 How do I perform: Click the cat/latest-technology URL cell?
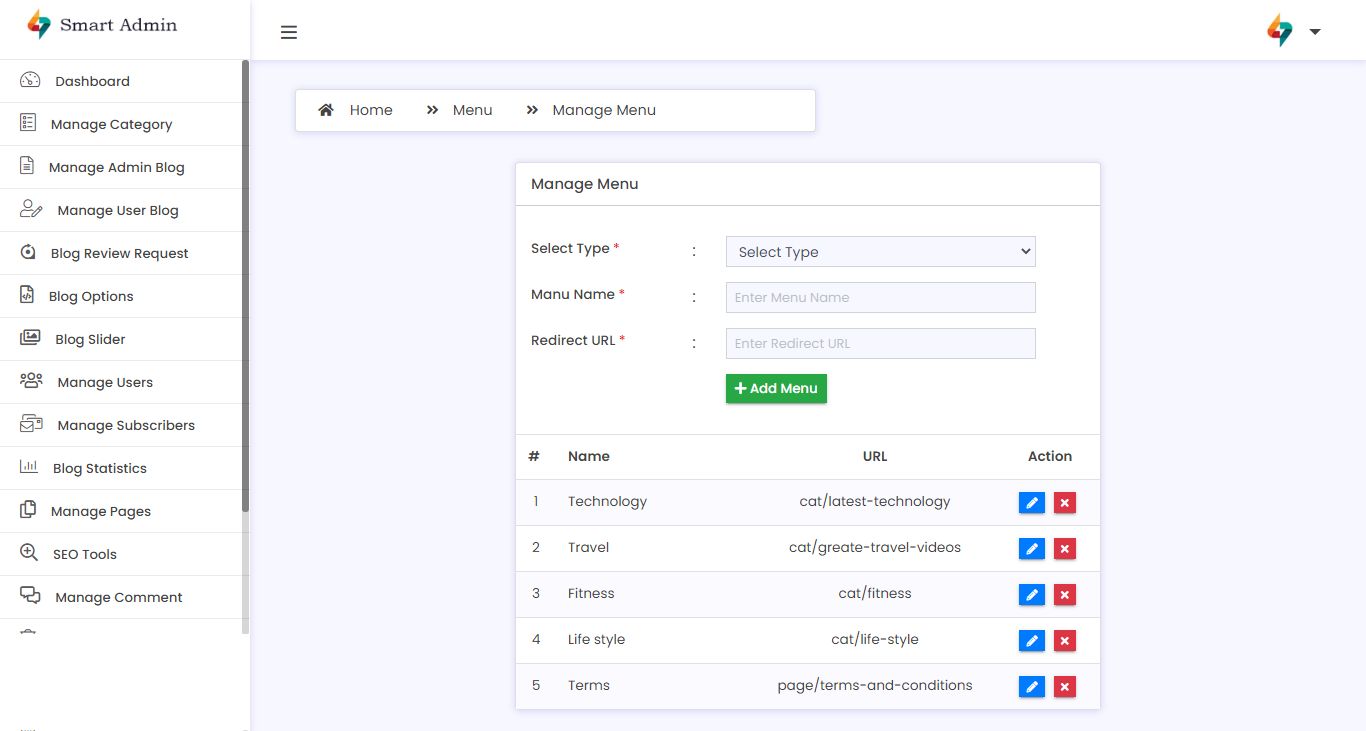tap(875, 501)
